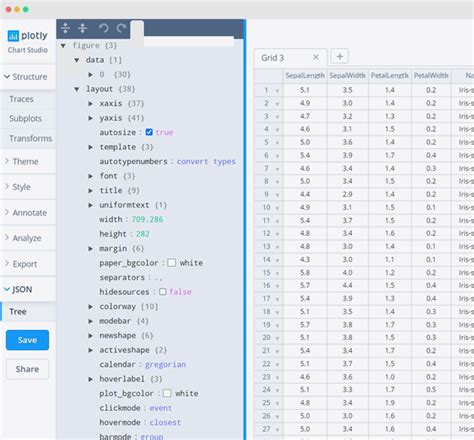This screenshot has width=474, height=440.
Task: Click the plotly Chart Studio logo
Action: tap(27, 42)
